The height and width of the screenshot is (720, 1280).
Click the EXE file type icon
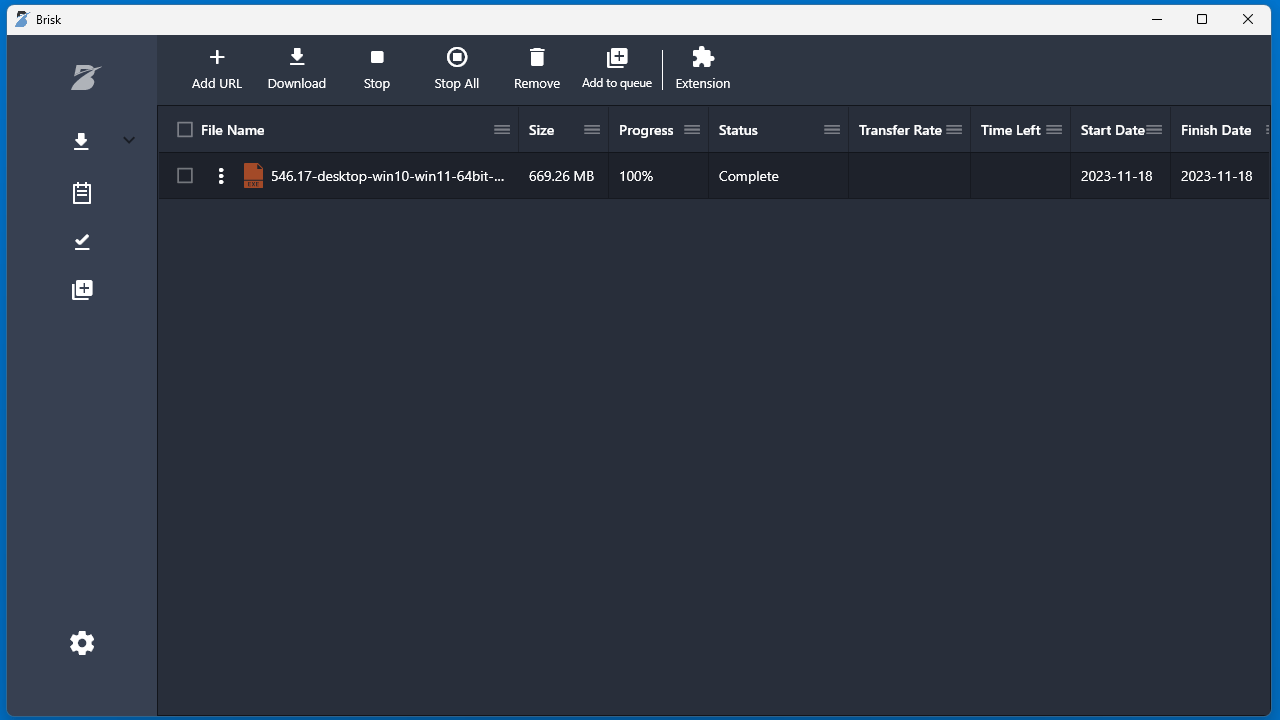253,176
